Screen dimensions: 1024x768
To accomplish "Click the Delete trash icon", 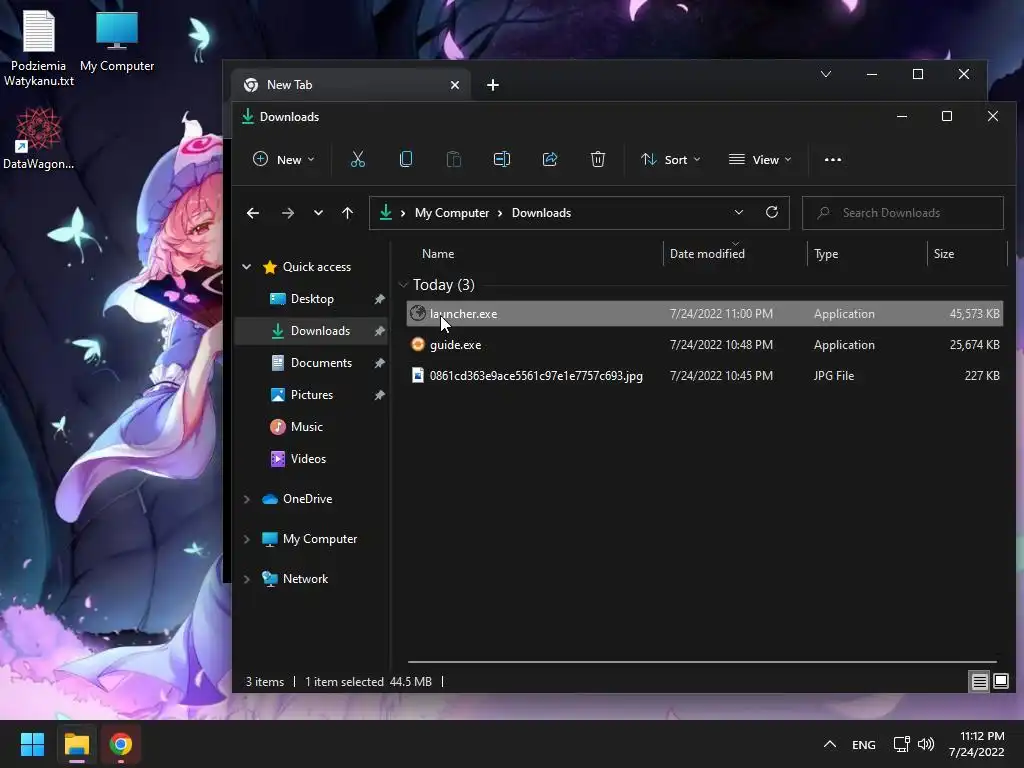I will [598, 159].
